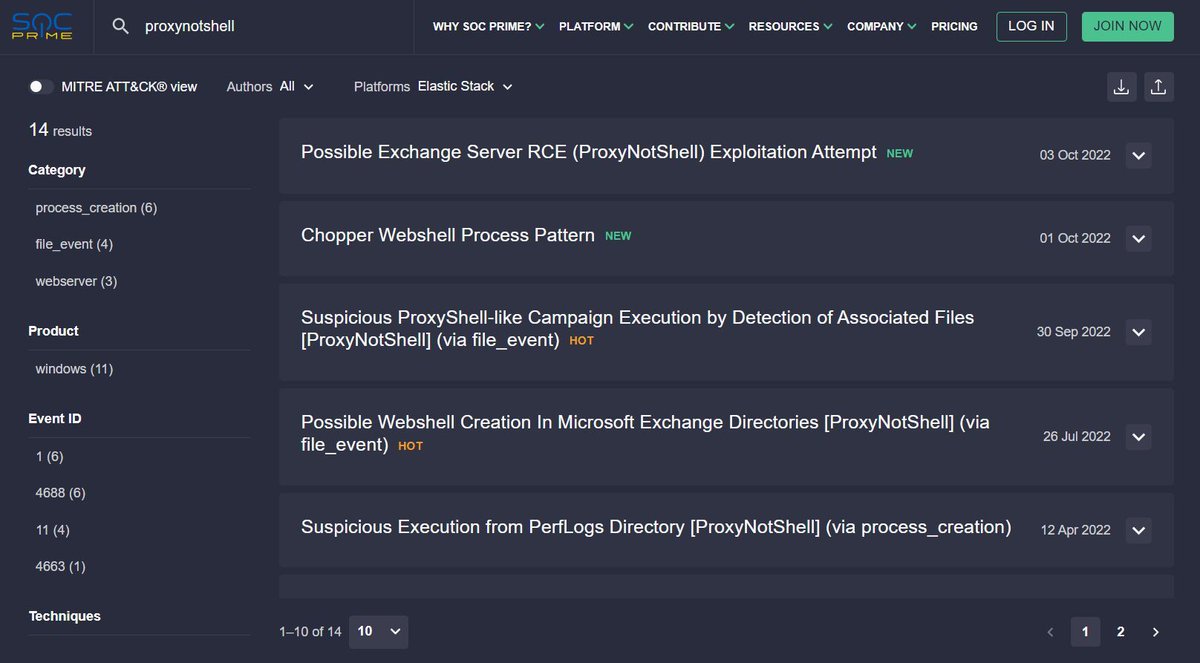Click the 26 Jul 2022 date

point(1077,437)
